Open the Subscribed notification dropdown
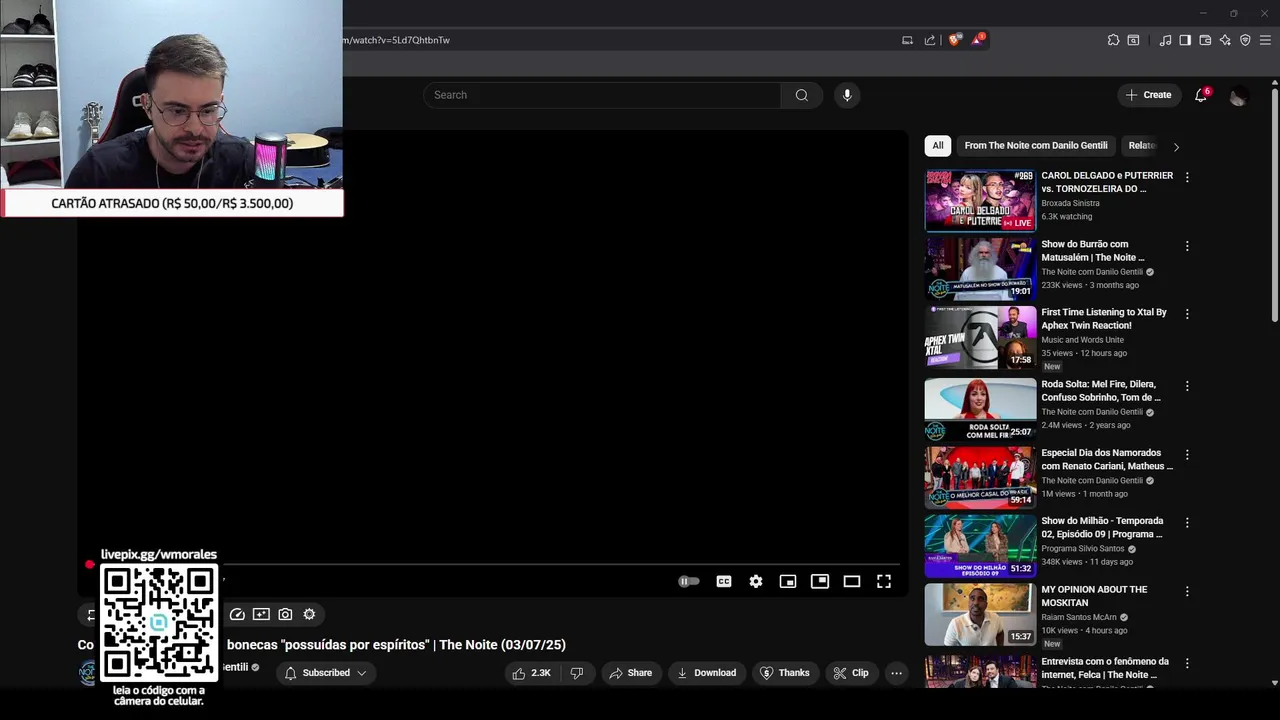Viewport: 1280px width, 720px height. tap(326, 673)
